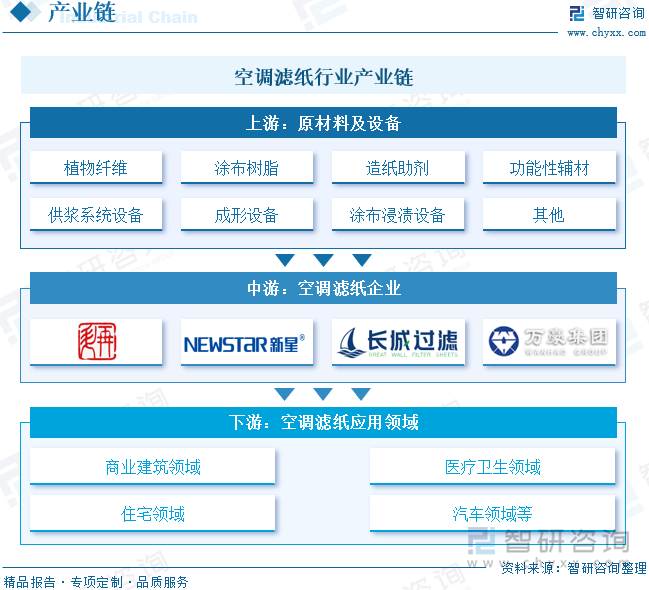Open the www.chyxx.com link
Viewport: 649px width, 590px height.
(606, 33)
